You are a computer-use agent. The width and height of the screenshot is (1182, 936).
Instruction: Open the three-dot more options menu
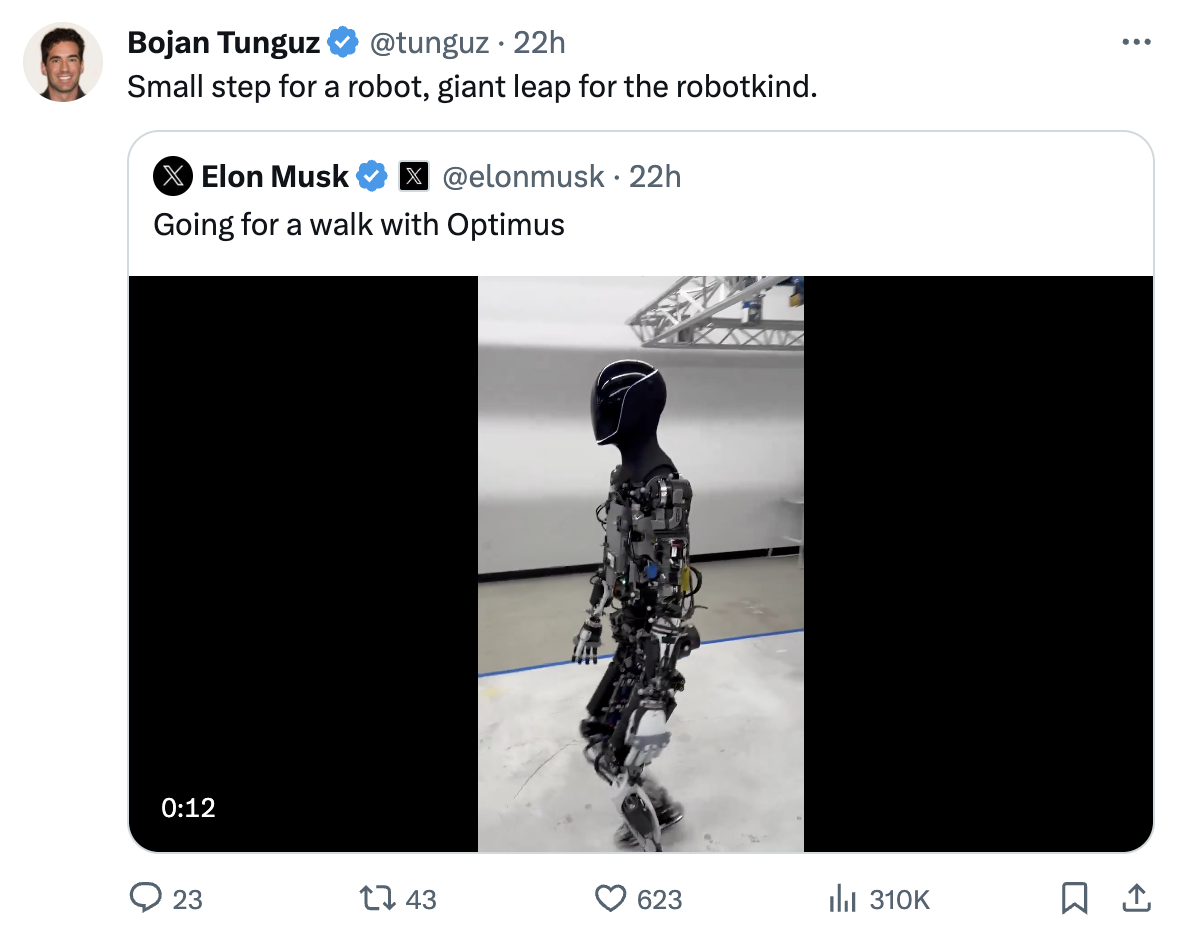pos(1137,42)
